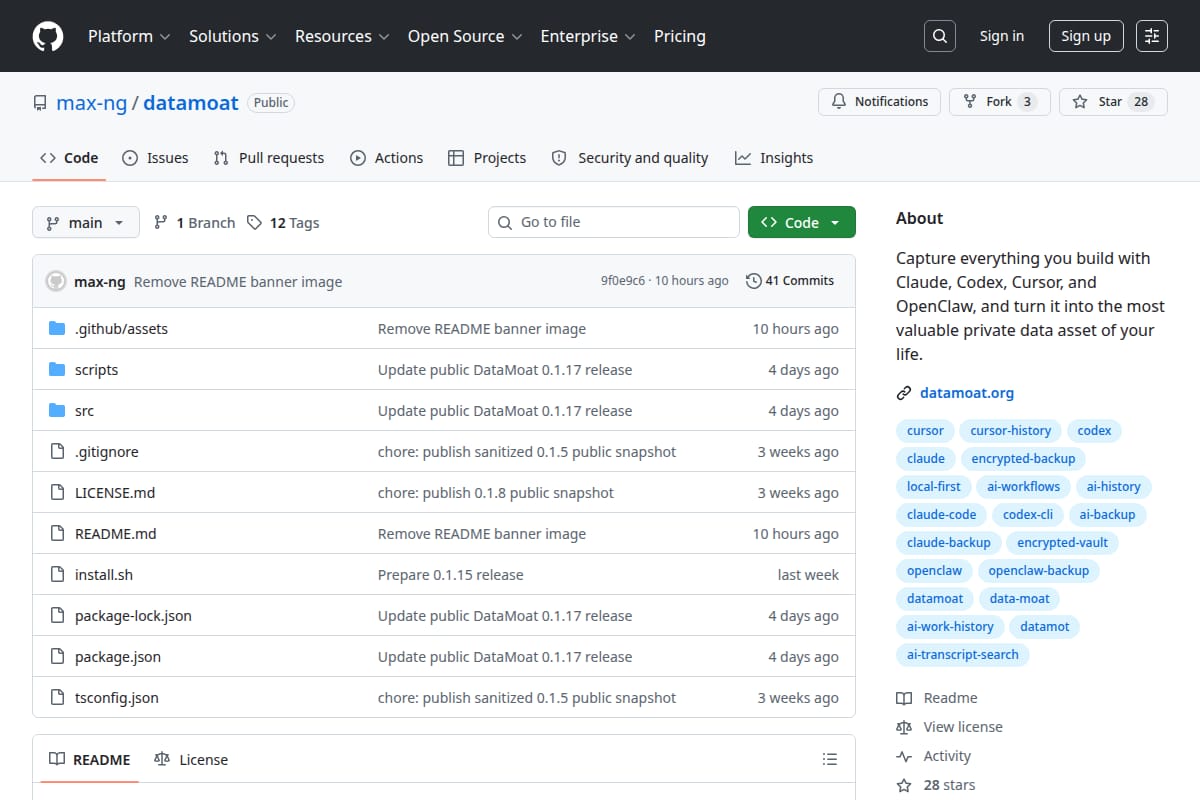Click the repository icon before max-ng
Viewport: 1200px width, 800px height.
pos(40,102)
